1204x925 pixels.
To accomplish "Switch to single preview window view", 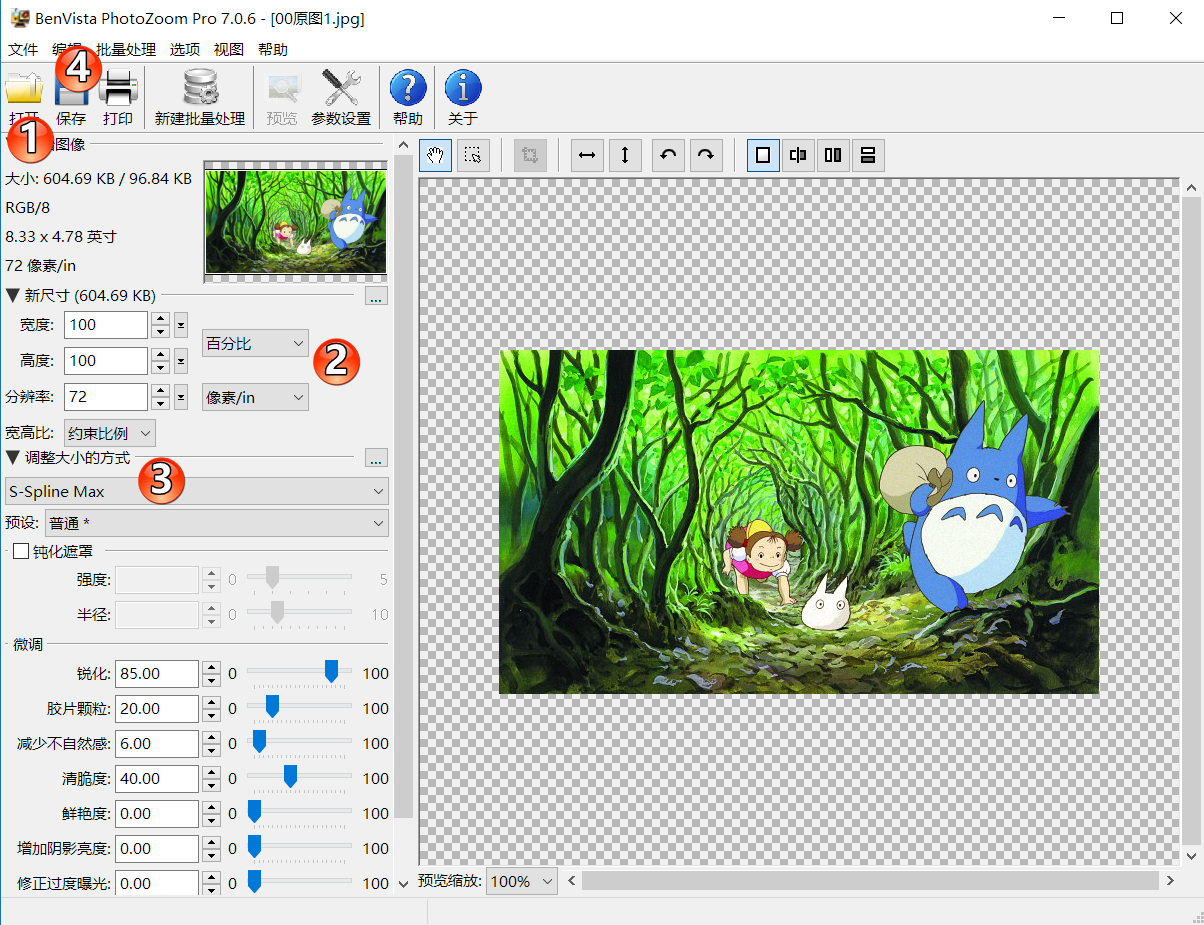I will coord(763,155).
